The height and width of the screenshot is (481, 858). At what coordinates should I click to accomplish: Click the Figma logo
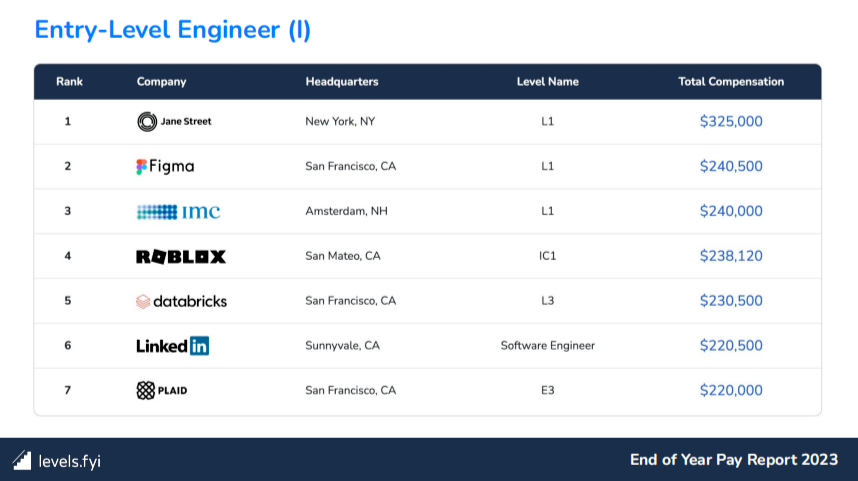pyautogui.click(x=165, y=166)
